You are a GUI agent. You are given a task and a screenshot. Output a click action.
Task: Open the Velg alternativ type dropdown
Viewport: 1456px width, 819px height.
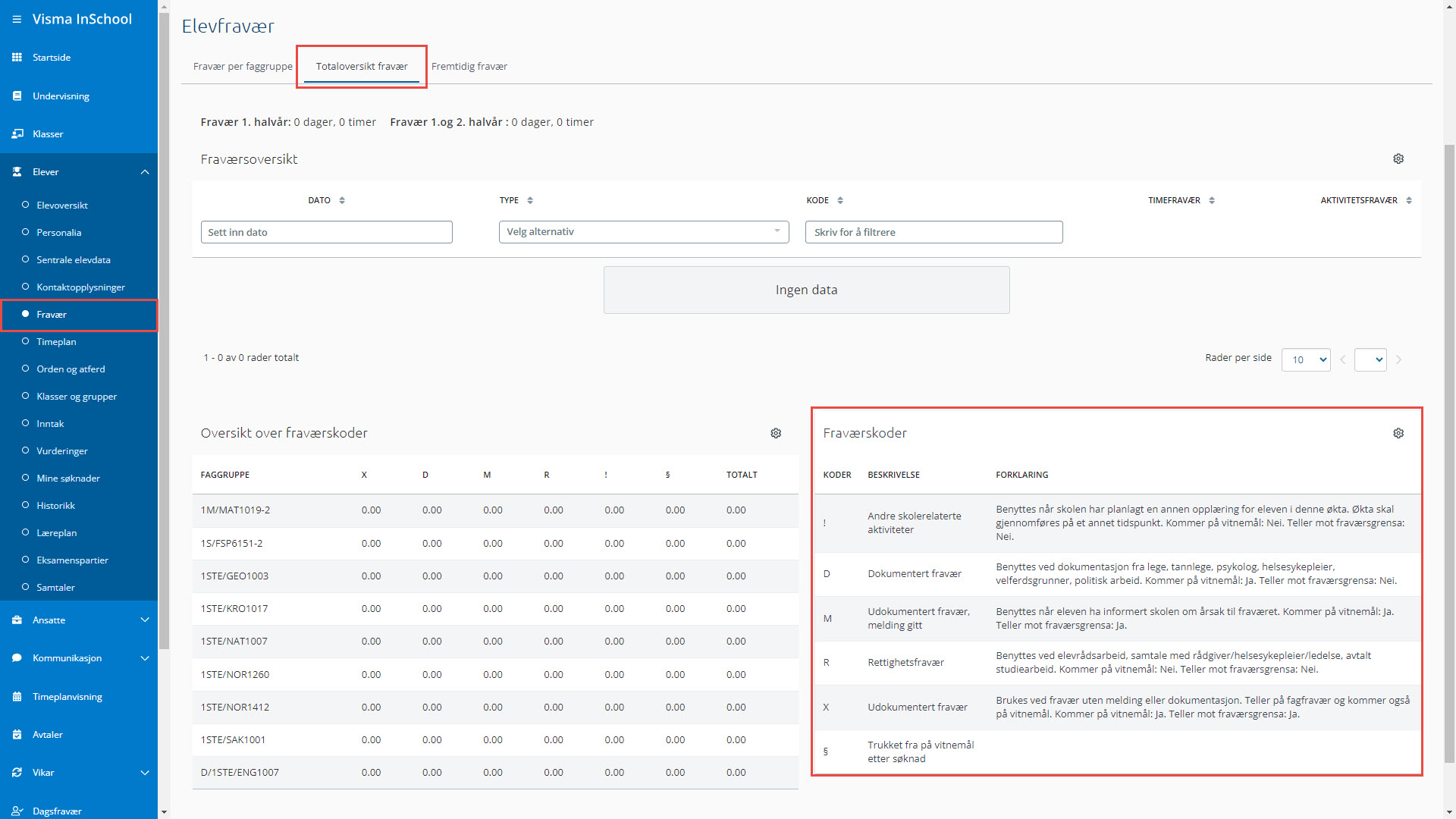pyautogui.click(x=644, y=232)
